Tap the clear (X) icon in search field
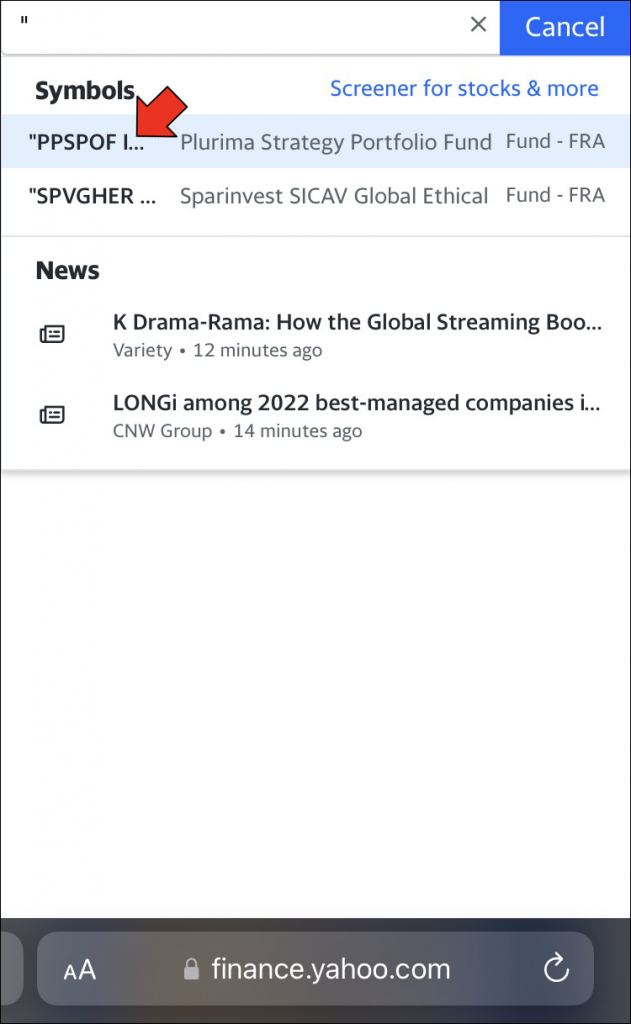 [478, 25]
